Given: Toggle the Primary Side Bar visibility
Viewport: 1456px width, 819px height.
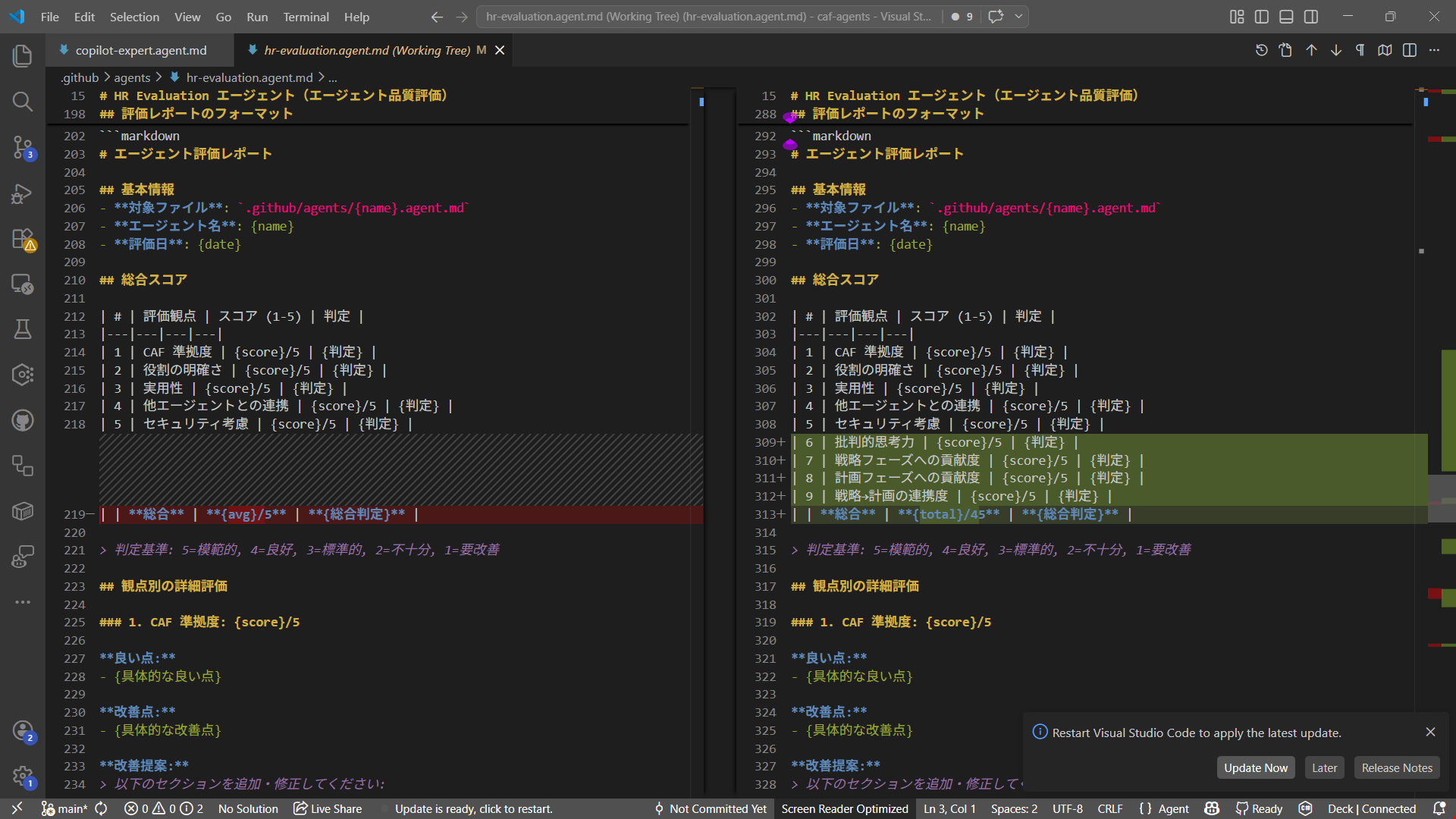Looking at the screenshot, I should (1262, 17).
